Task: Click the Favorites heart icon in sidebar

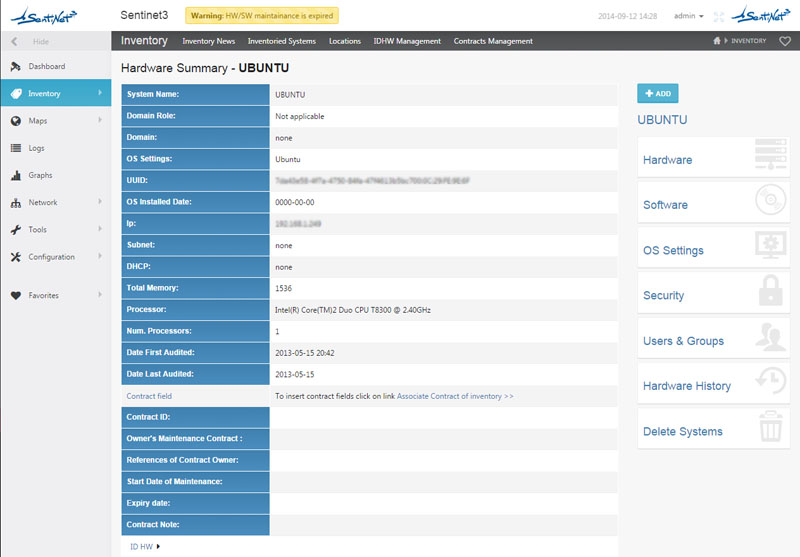Action: (16, 295)
